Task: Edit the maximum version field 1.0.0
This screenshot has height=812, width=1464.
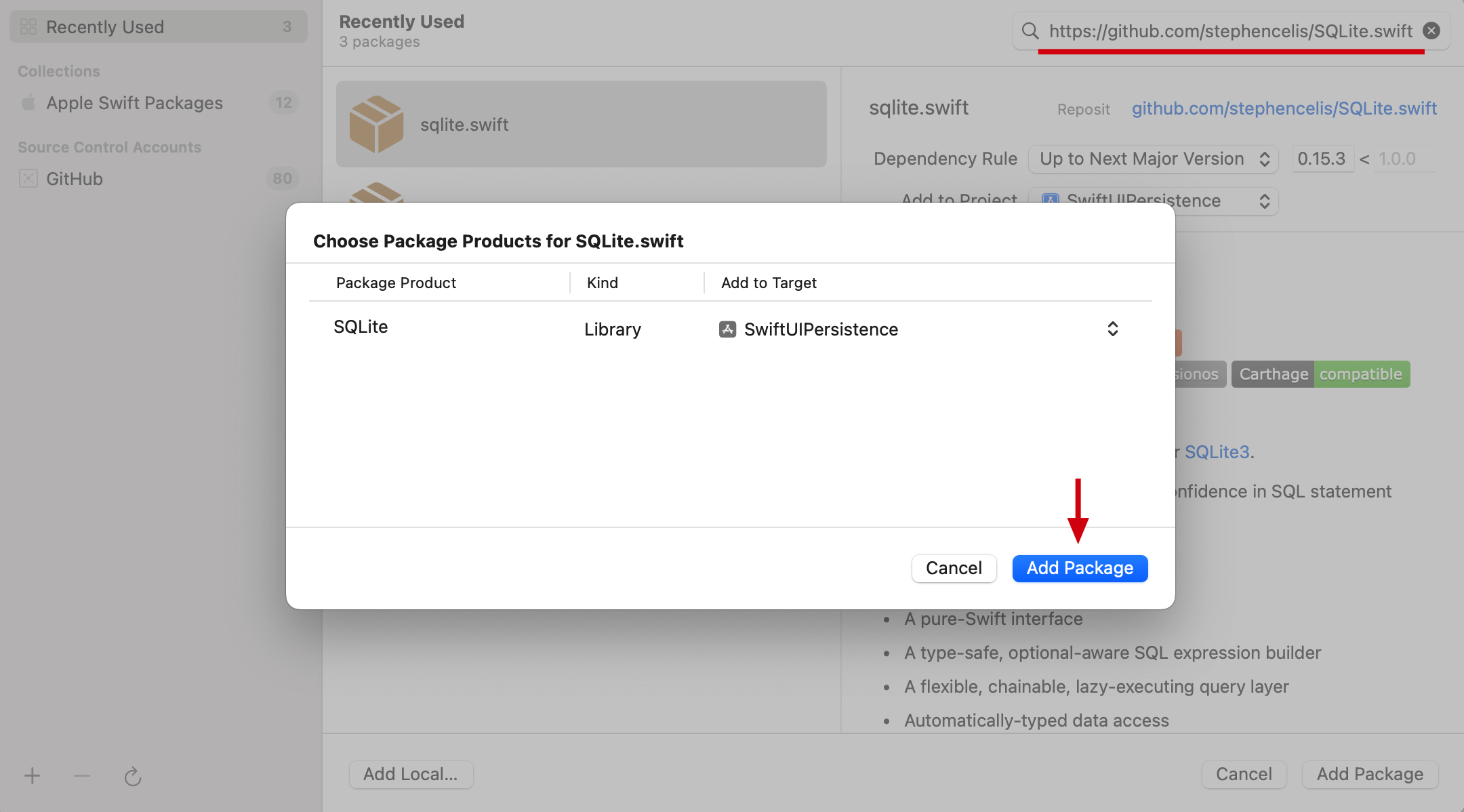Action: [x=1404, y=159]
